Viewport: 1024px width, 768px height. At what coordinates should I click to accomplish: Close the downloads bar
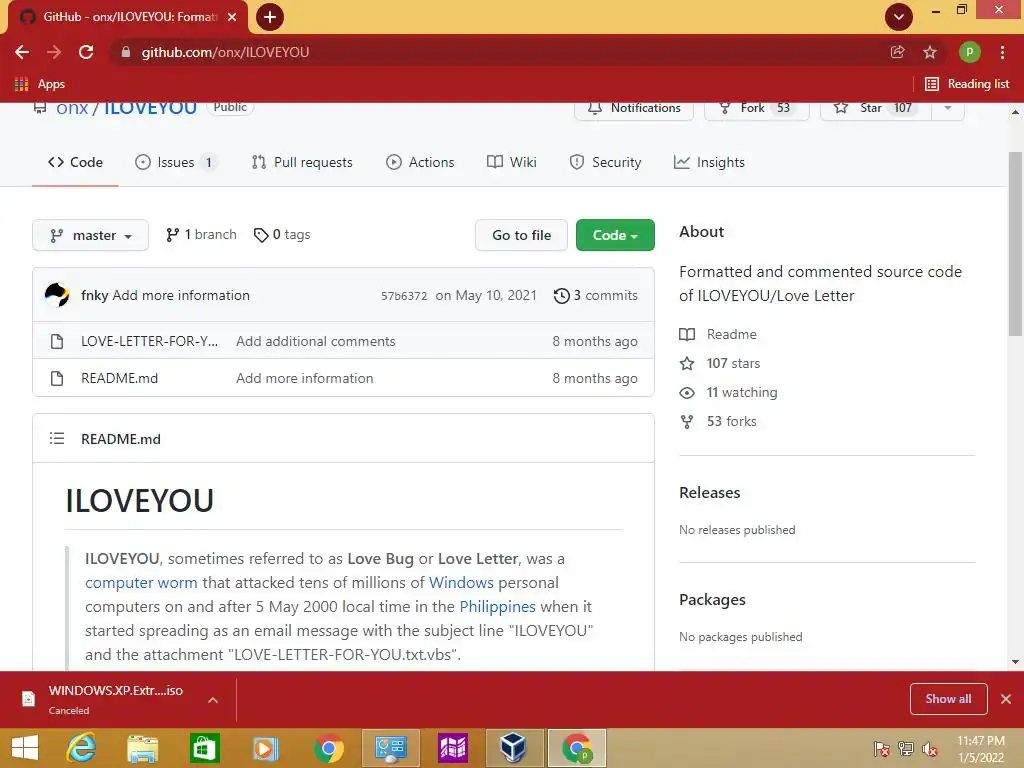pos(1006,699)
